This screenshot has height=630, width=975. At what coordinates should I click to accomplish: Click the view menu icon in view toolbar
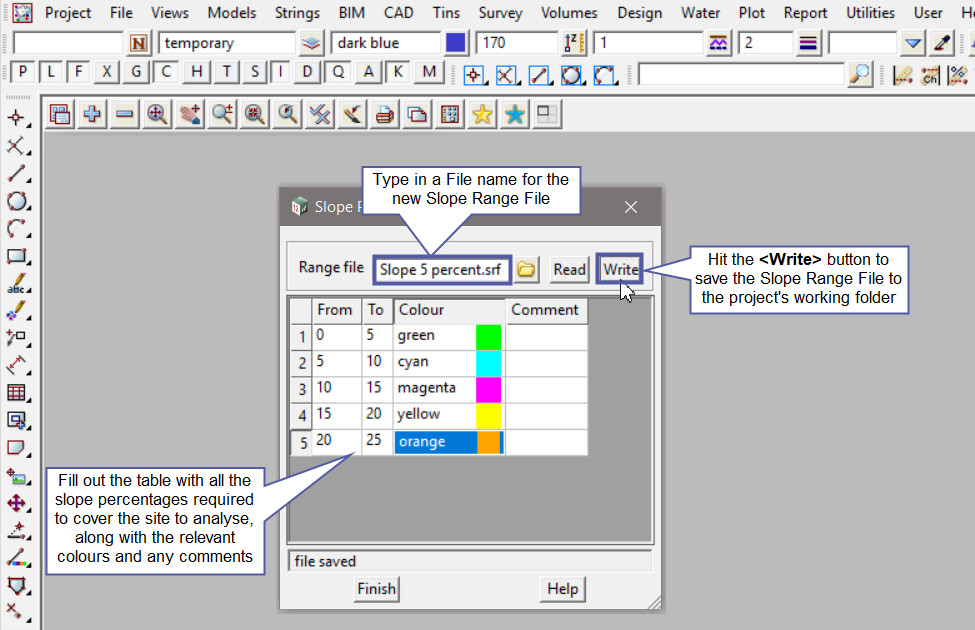click(x=60, y=114)
